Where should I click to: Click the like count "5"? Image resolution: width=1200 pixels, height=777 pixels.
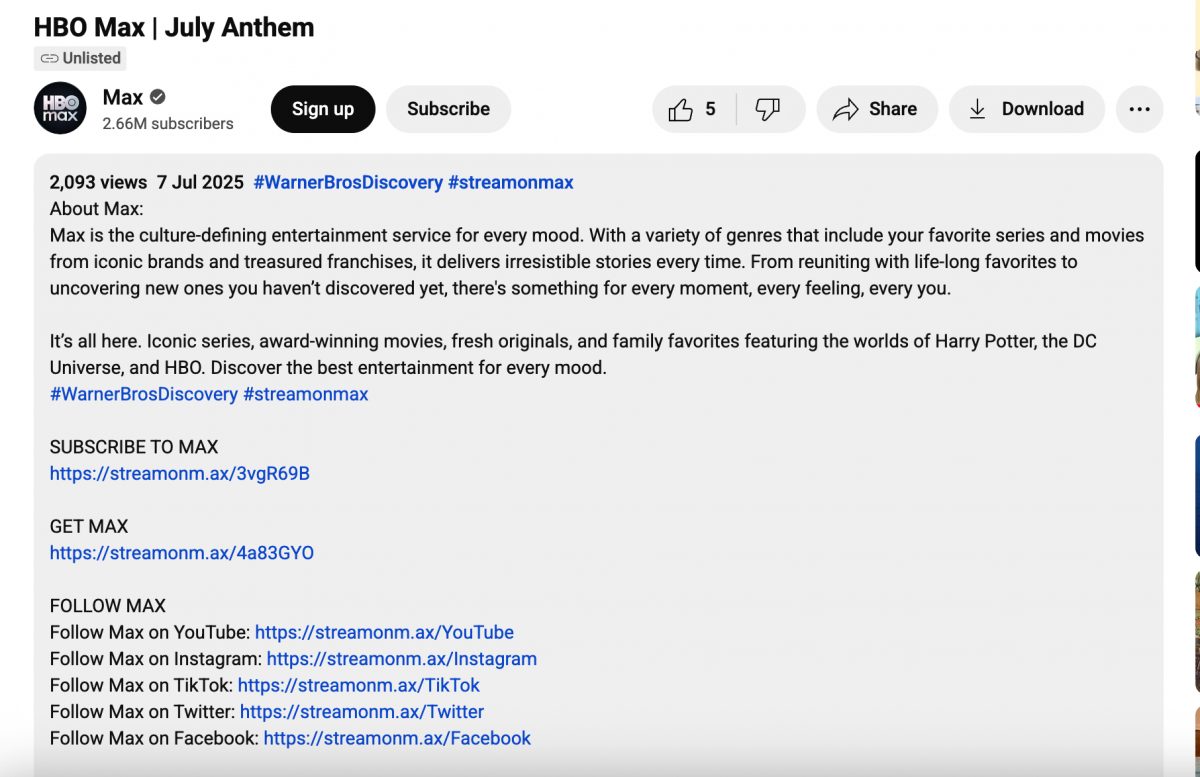click(x=710, y=109)
